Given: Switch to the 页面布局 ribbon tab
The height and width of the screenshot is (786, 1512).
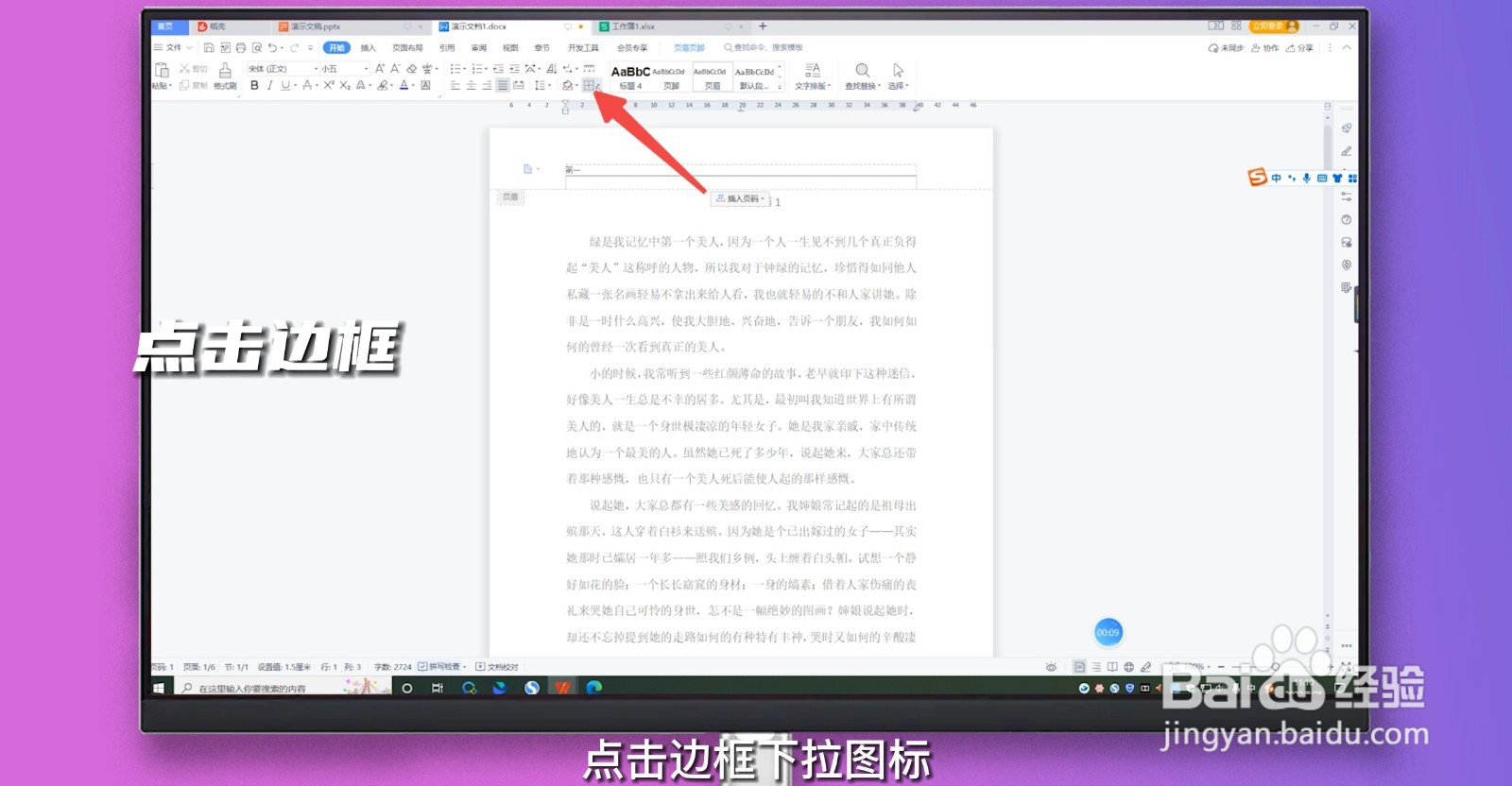Looking at the screenshot, I should 407,47.
